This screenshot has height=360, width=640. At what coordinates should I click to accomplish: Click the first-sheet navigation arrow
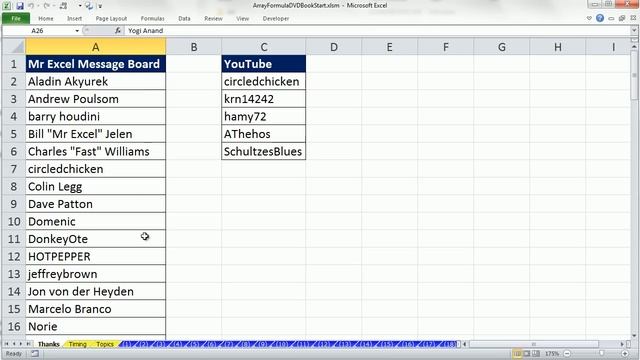(7, 344)
